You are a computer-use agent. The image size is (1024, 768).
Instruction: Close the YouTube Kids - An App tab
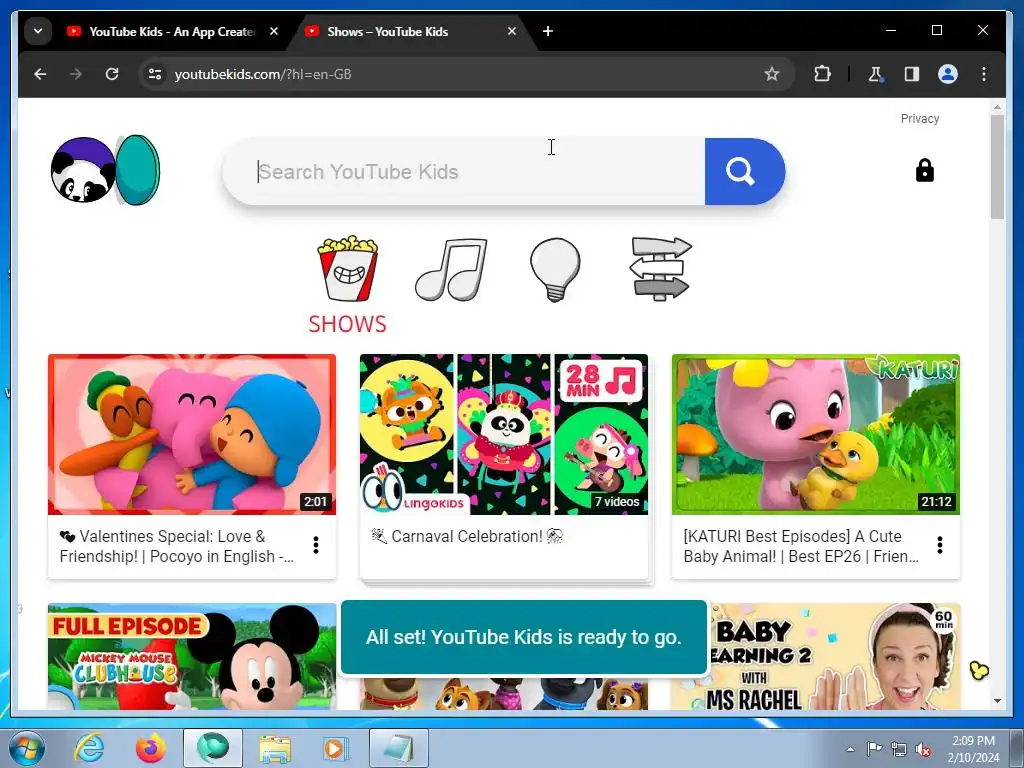pos(274,31)
